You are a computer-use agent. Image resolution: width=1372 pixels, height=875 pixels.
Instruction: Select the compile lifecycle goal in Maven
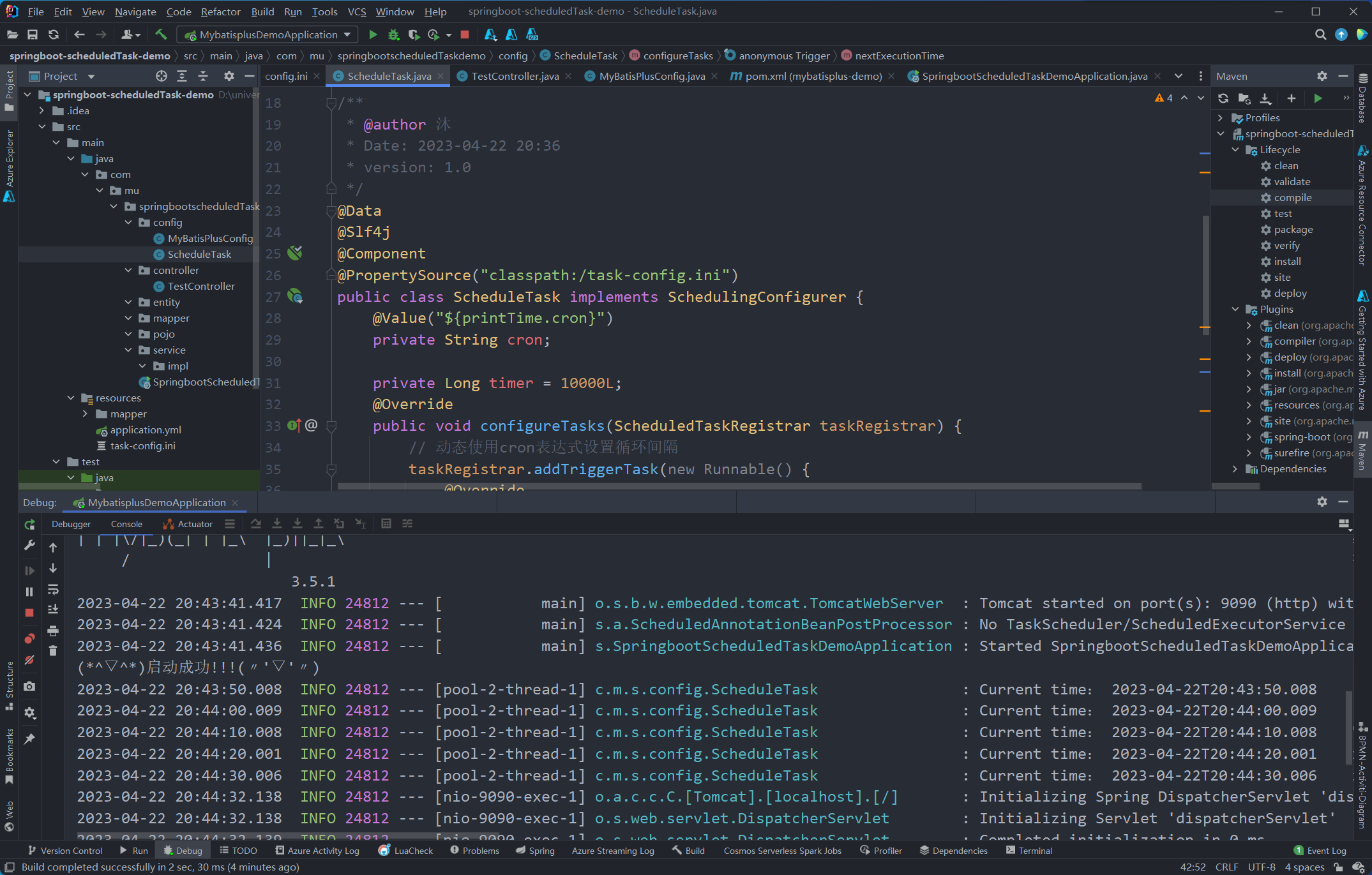(1292, 197)
